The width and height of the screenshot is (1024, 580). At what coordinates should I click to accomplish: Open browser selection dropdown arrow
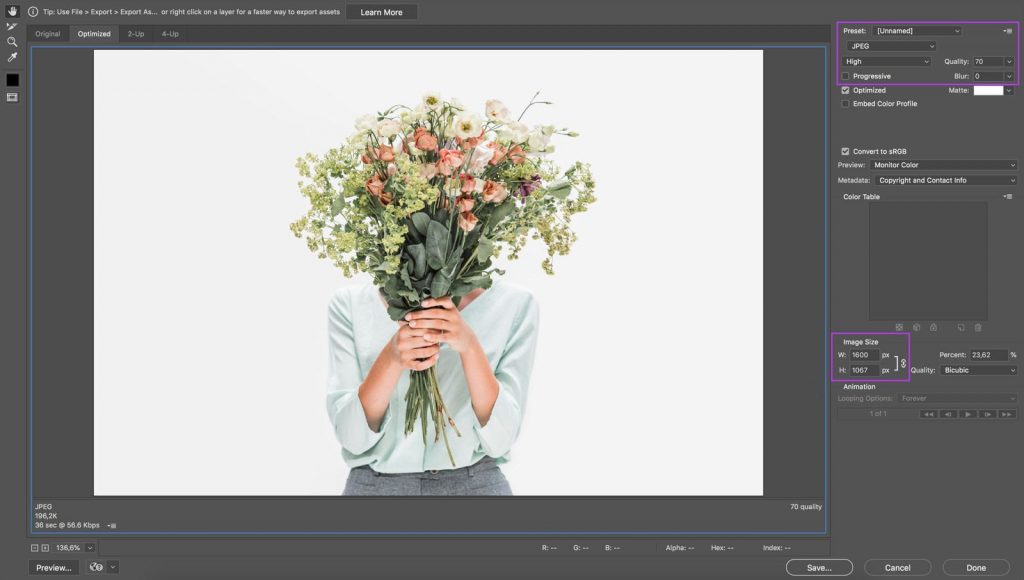(x=112, y=567)
